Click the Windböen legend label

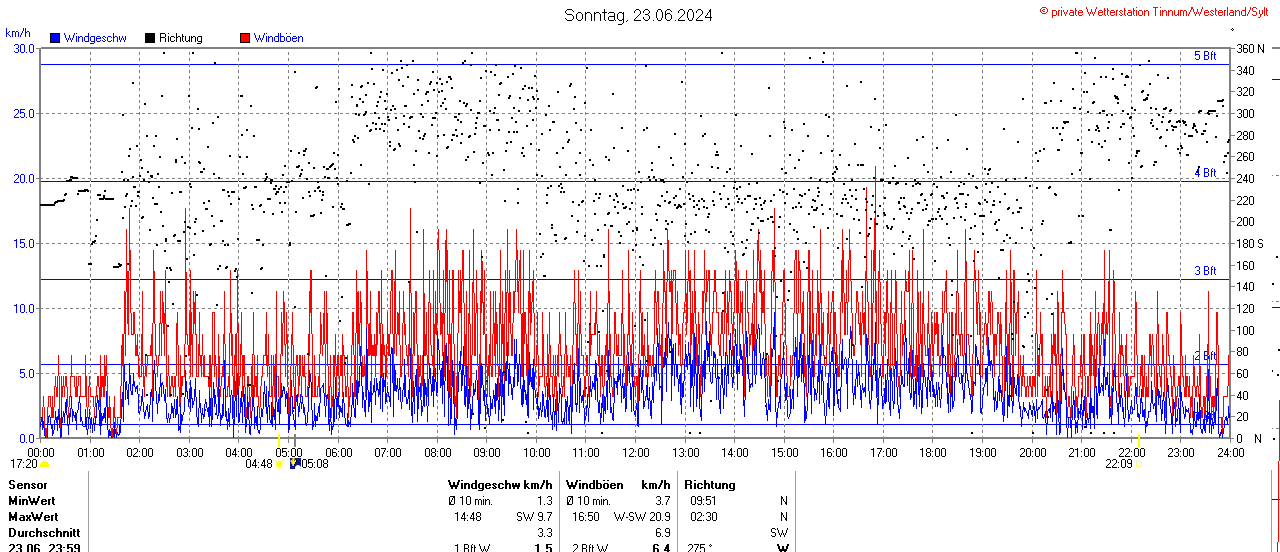click(279, 38)
